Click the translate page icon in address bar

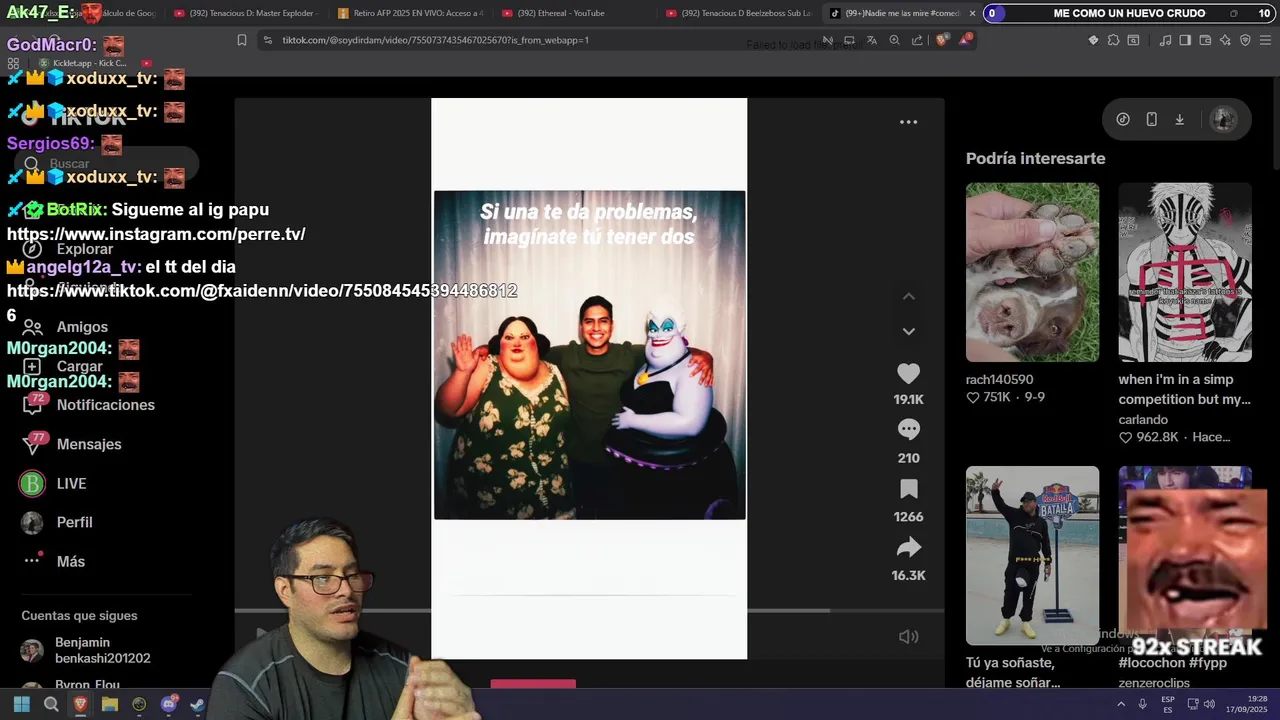click(871, 40)
